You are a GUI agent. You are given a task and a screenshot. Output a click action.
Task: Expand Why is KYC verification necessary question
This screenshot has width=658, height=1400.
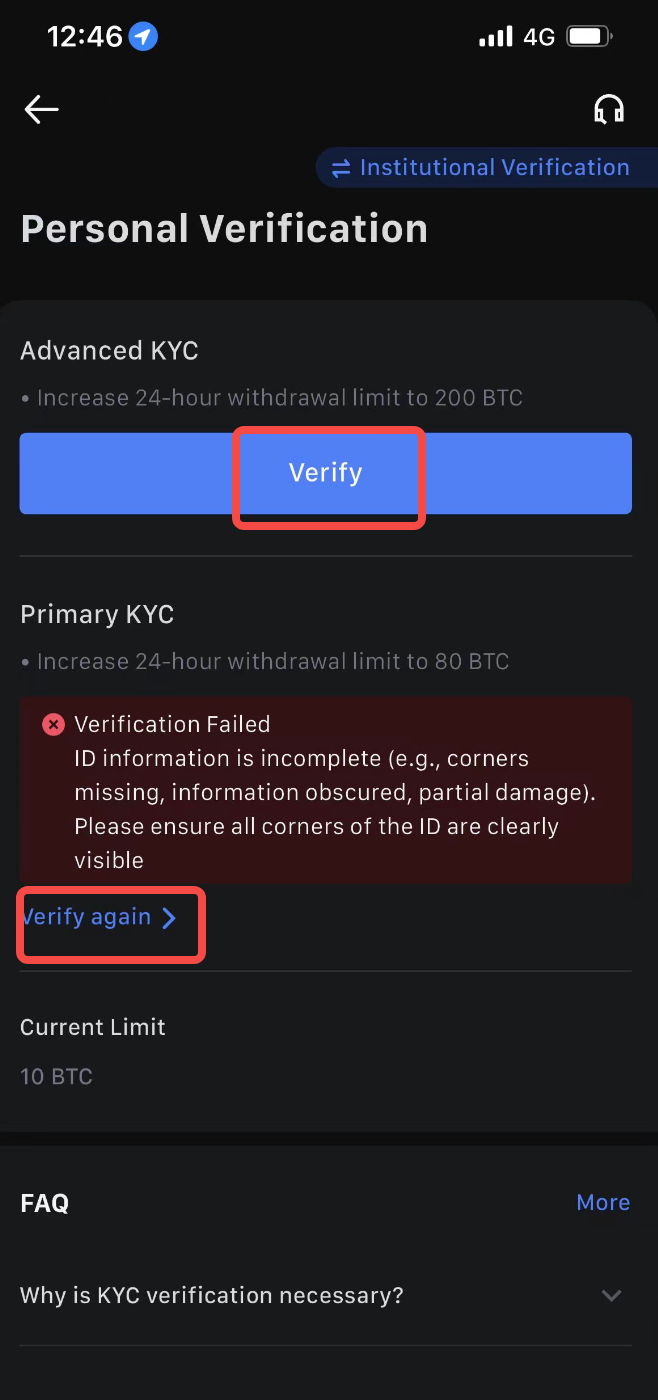(x=326, y=1296)
